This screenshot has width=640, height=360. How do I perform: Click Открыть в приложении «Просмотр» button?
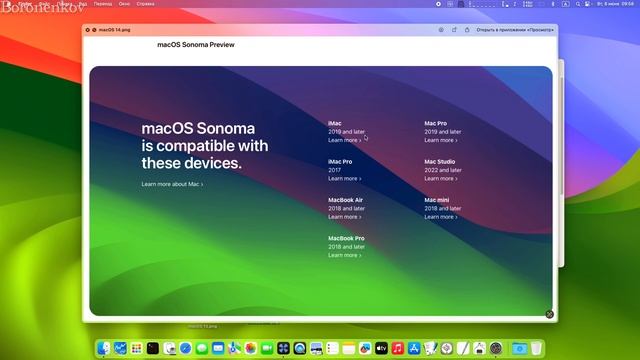(x=515, y=30)
